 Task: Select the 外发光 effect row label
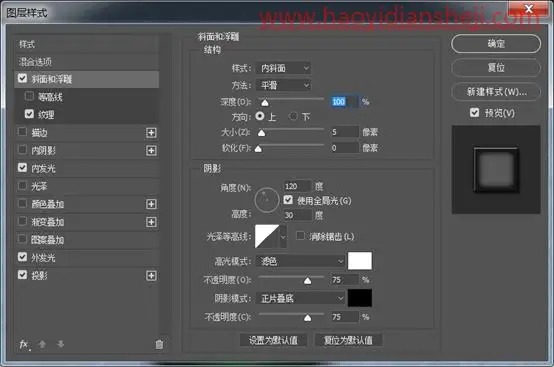coord(43,258)
